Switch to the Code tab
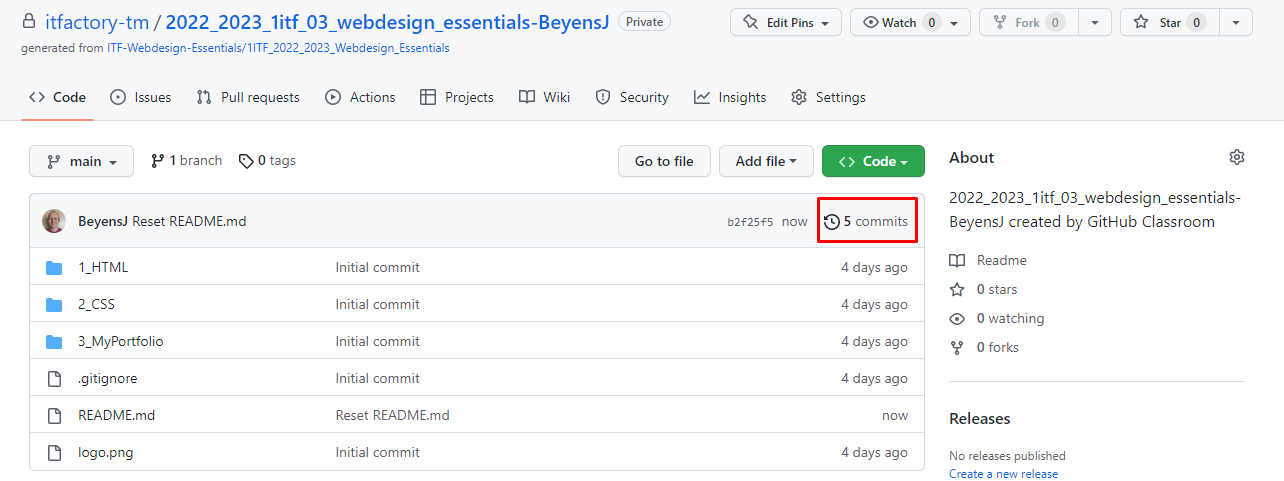Image resolution: width=1284 pixels, height=481 pixels. point(58,97)
